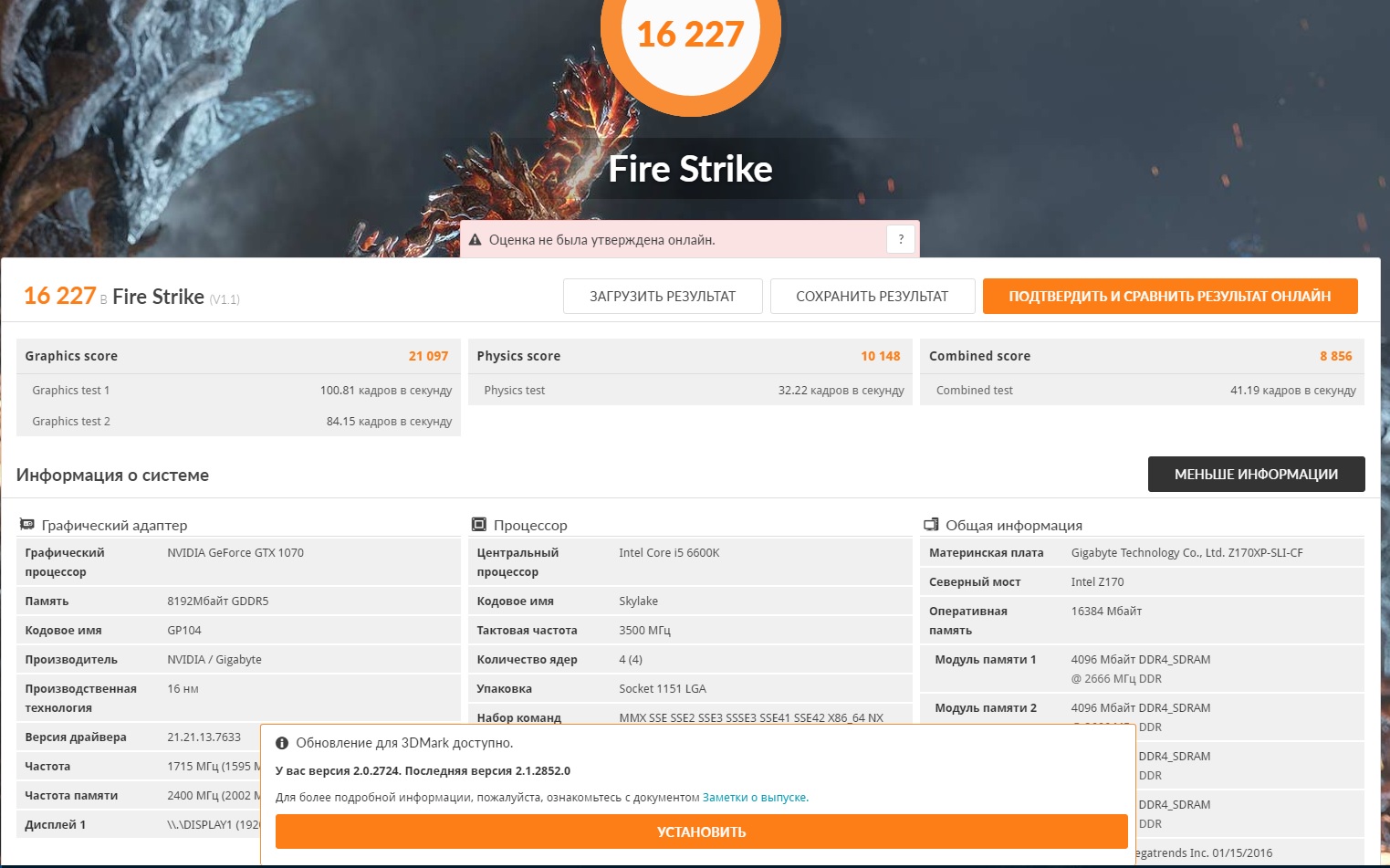Click the Gigabyte Z170XP-SLI-CF motherboard value
1390x868 pixels.
click(x=1187, y=552)
